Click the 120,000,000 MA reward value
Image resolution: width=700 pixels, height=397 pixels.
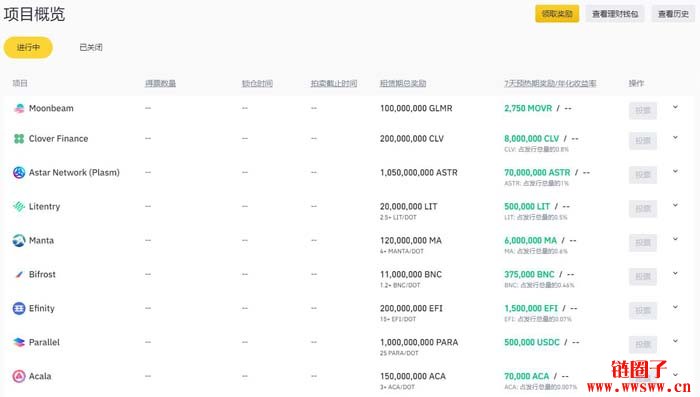tap(411, 241)
